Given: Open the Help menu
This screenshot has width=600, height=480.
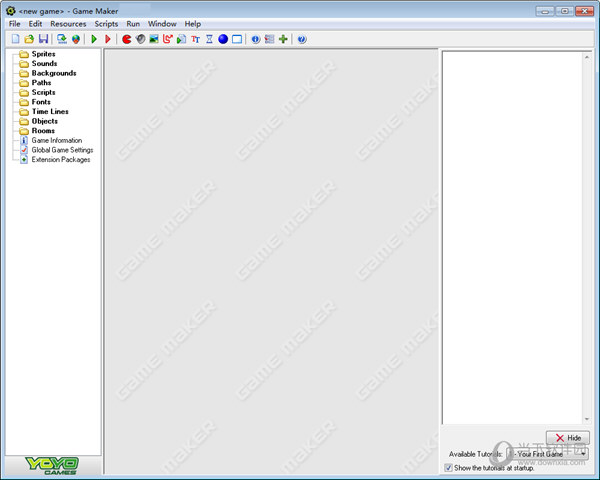Looking at the screenshot, I should point(193,24).
